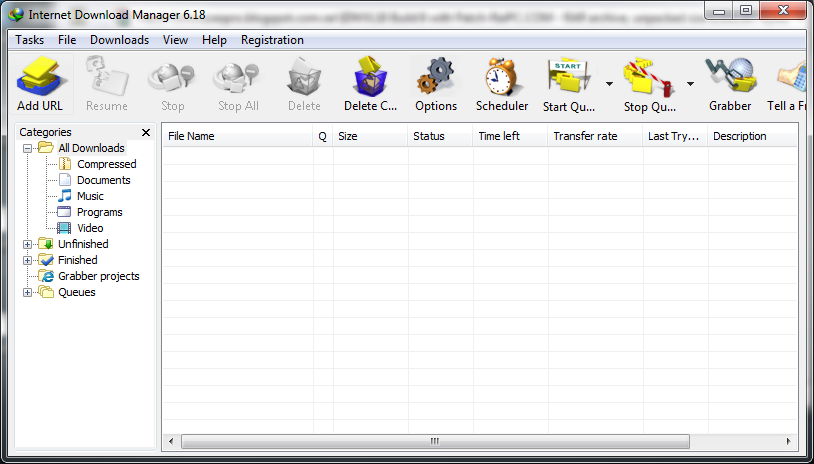Screen dimensions: 814x464
Task: Sort by Last Try column header
Action: [676, 137]
